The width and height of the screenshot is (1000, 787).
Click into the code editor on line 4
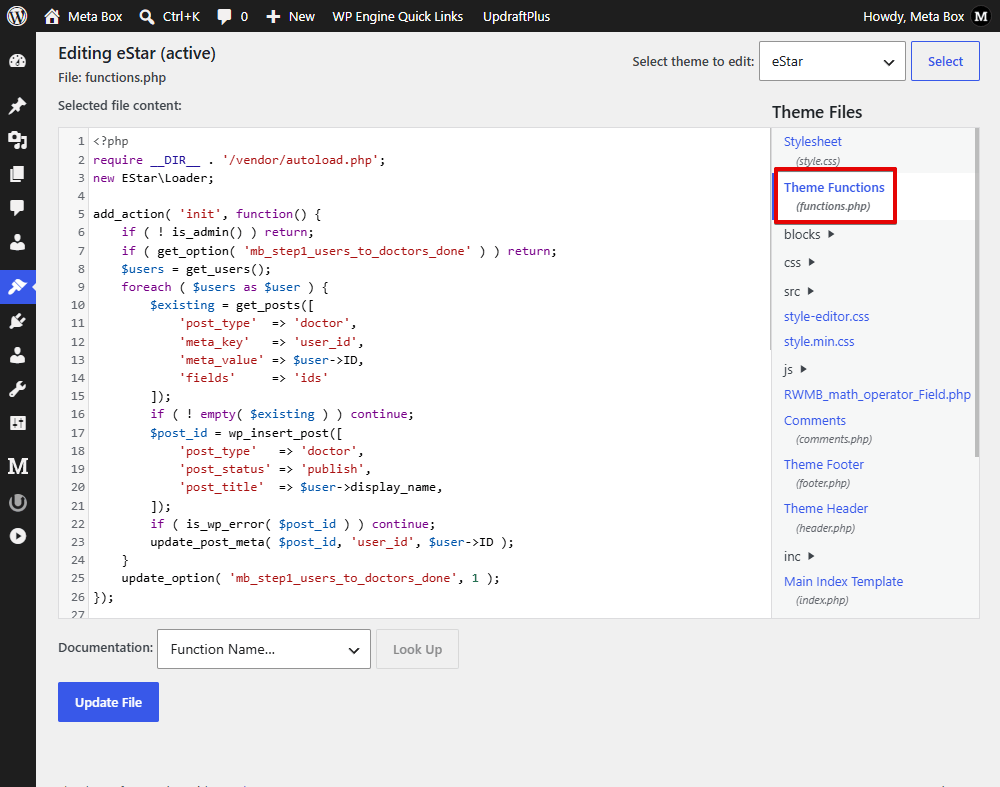(431, 196)
